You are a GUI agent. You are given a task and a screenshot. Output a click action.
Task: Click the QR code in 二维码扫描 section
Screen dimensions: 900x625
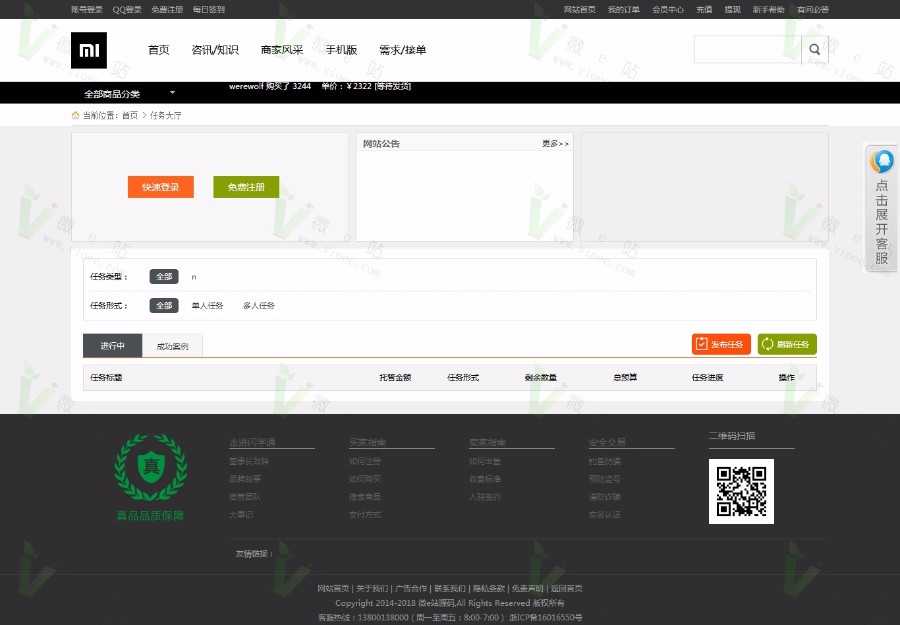coord(741,491)
